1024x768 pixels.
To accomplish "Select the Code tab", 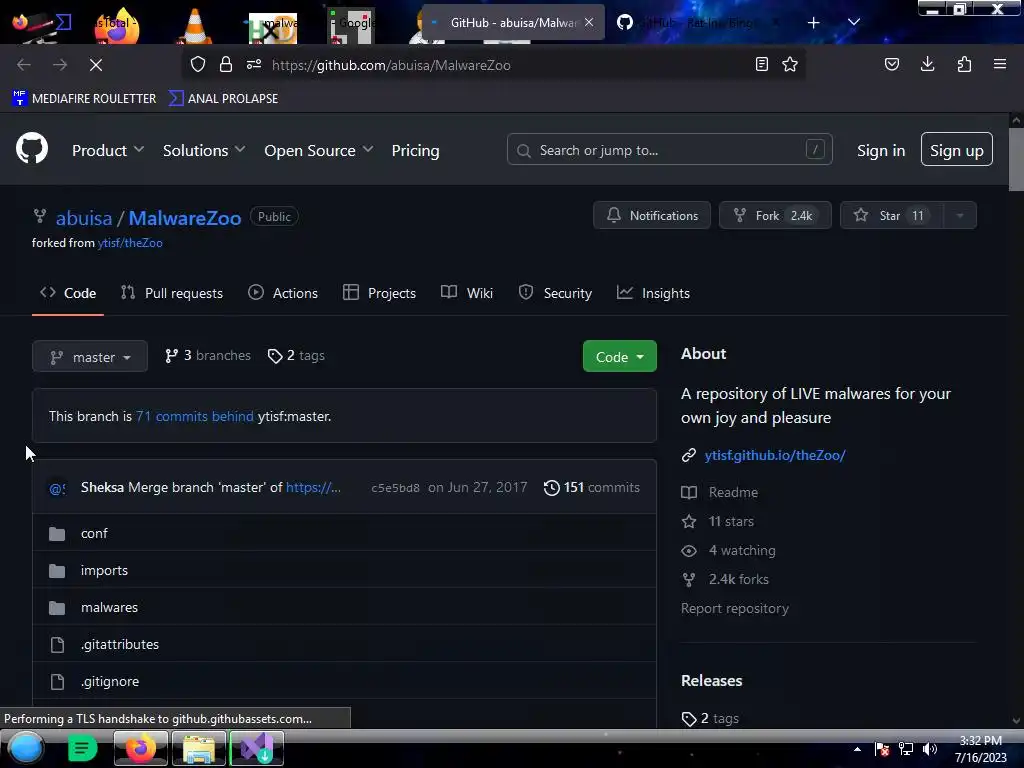I will click(x=68, y=293).
